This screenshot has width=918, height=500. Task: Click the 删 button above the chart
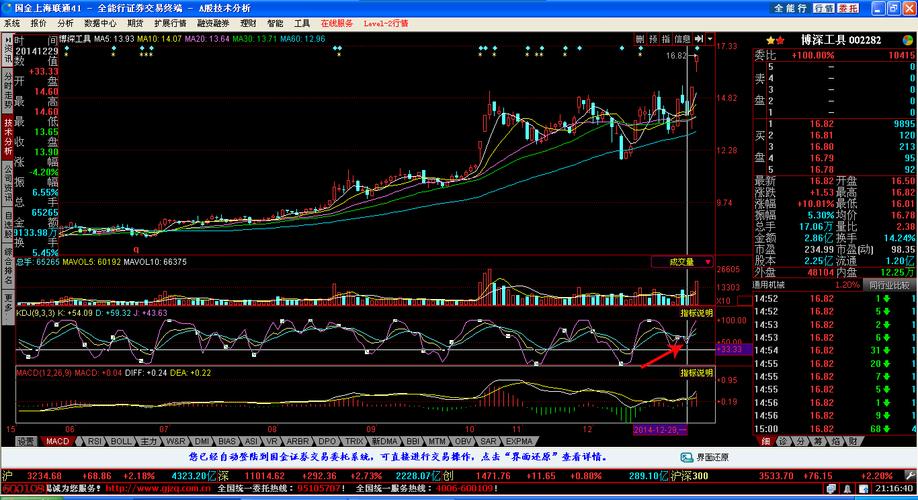[640, 39]
